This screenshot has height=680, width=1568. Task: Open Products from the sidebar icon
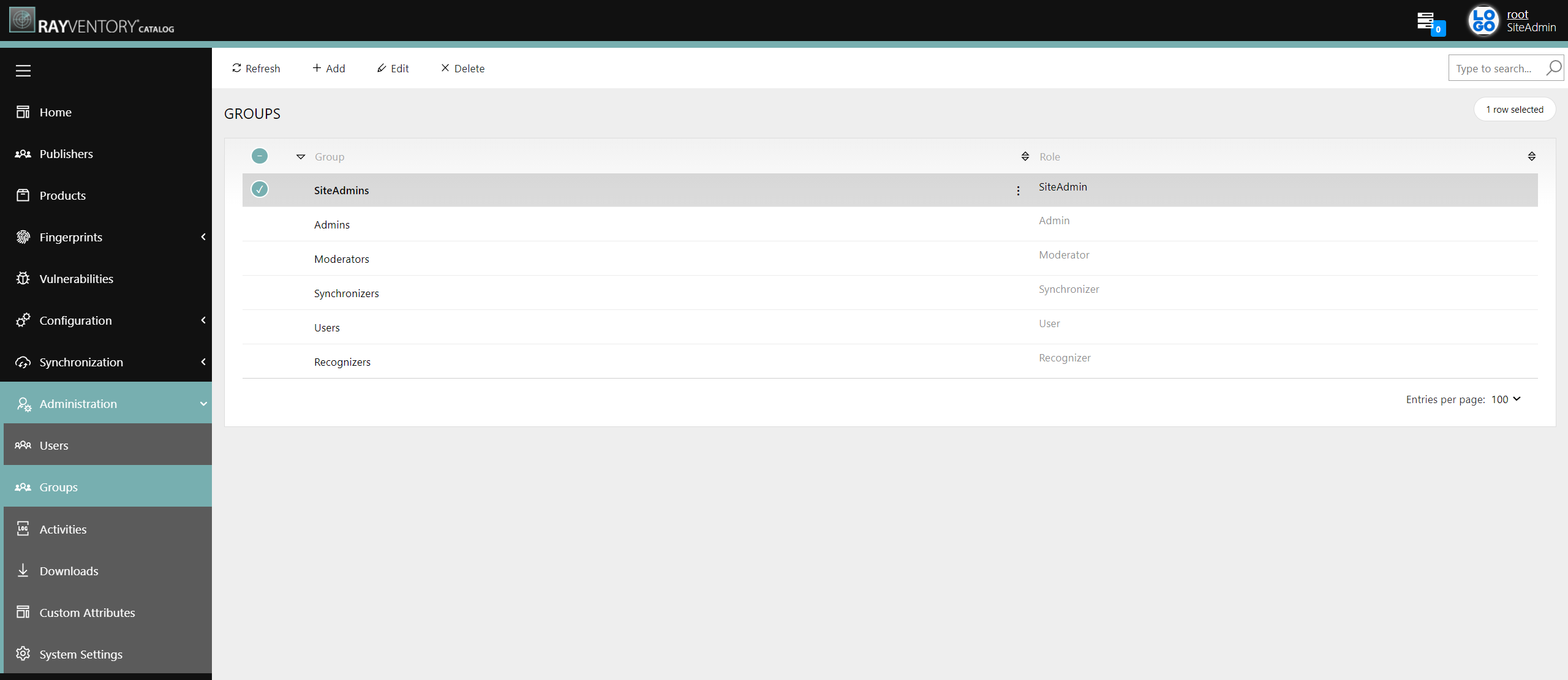pyautogui.click(x=23, y=195)
